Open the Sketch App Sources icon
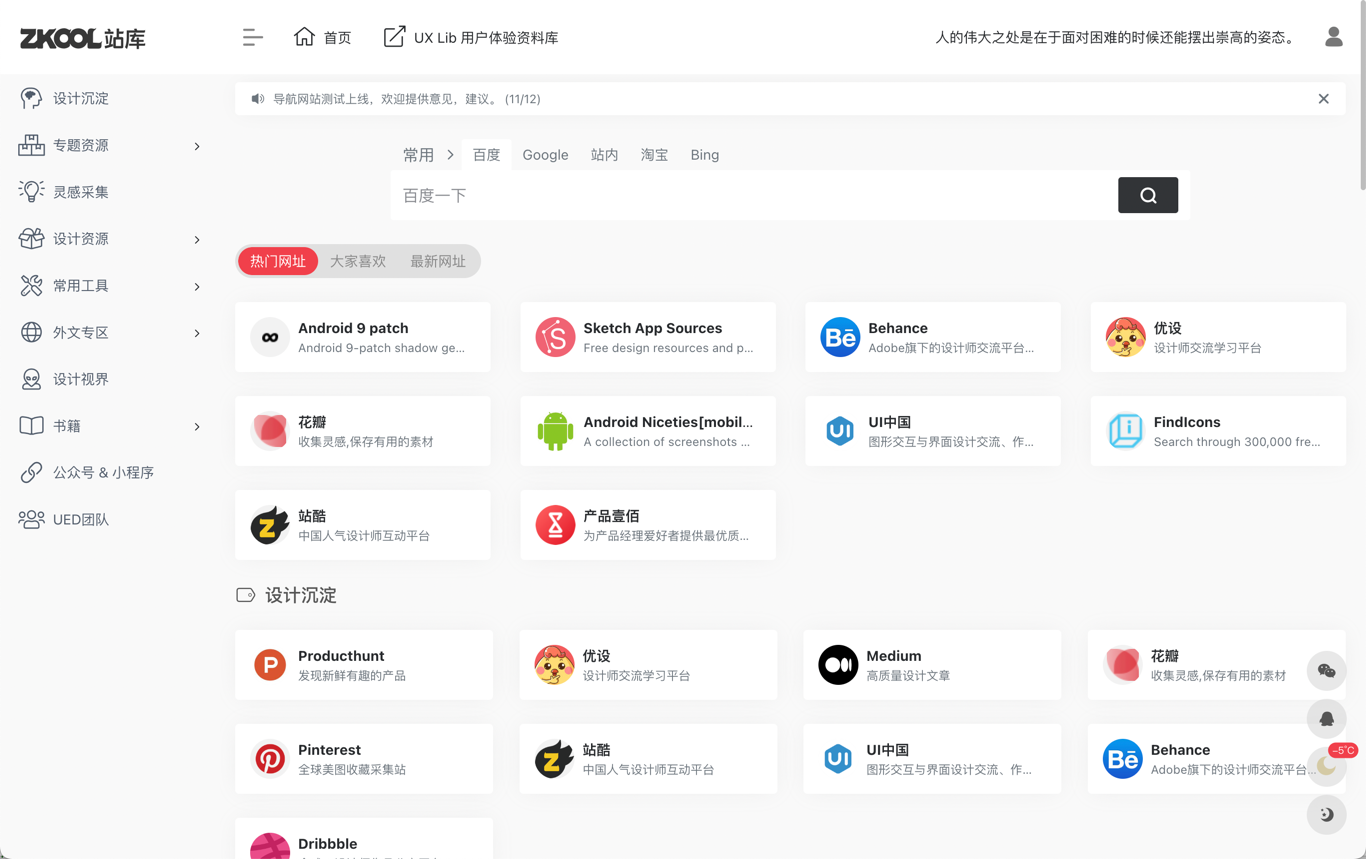The height and width of the screenshot is (859, 1366). pos(555,337)
